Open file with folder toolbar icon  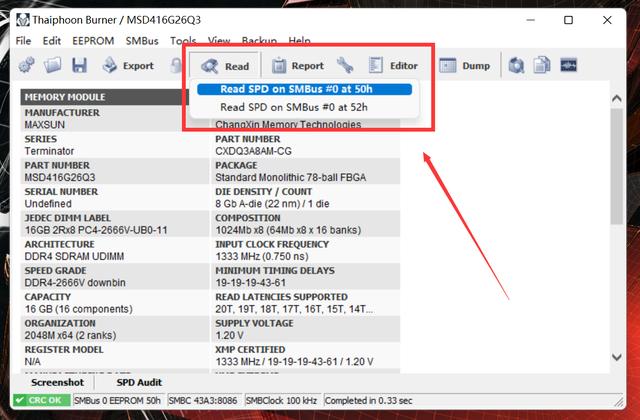(x=53, y=65)
